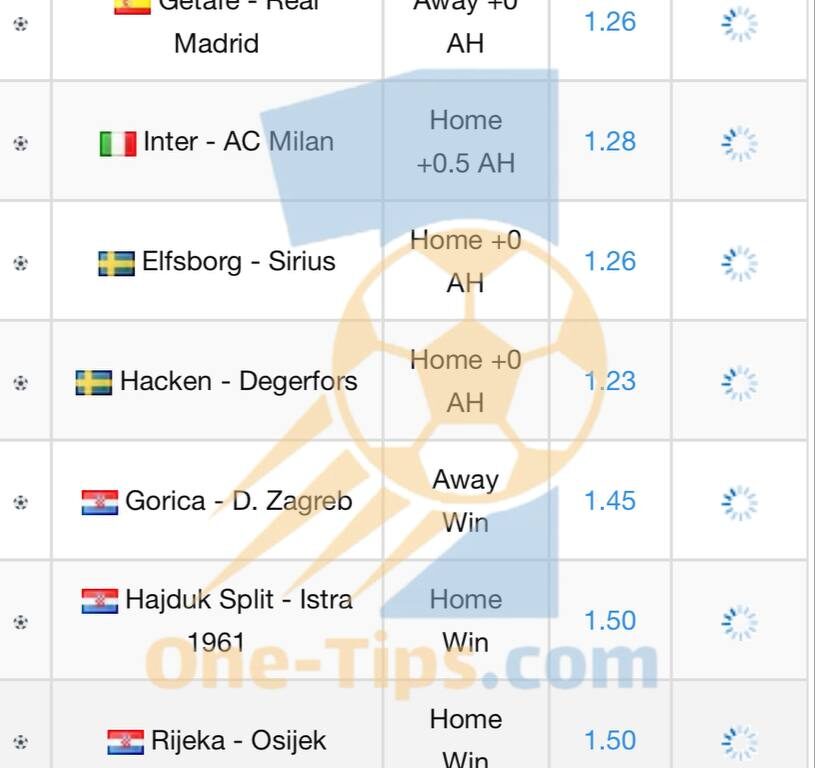815x768 pixels.
Task: Click the soccer ball icon in Inter row
Action: (20, 143)
